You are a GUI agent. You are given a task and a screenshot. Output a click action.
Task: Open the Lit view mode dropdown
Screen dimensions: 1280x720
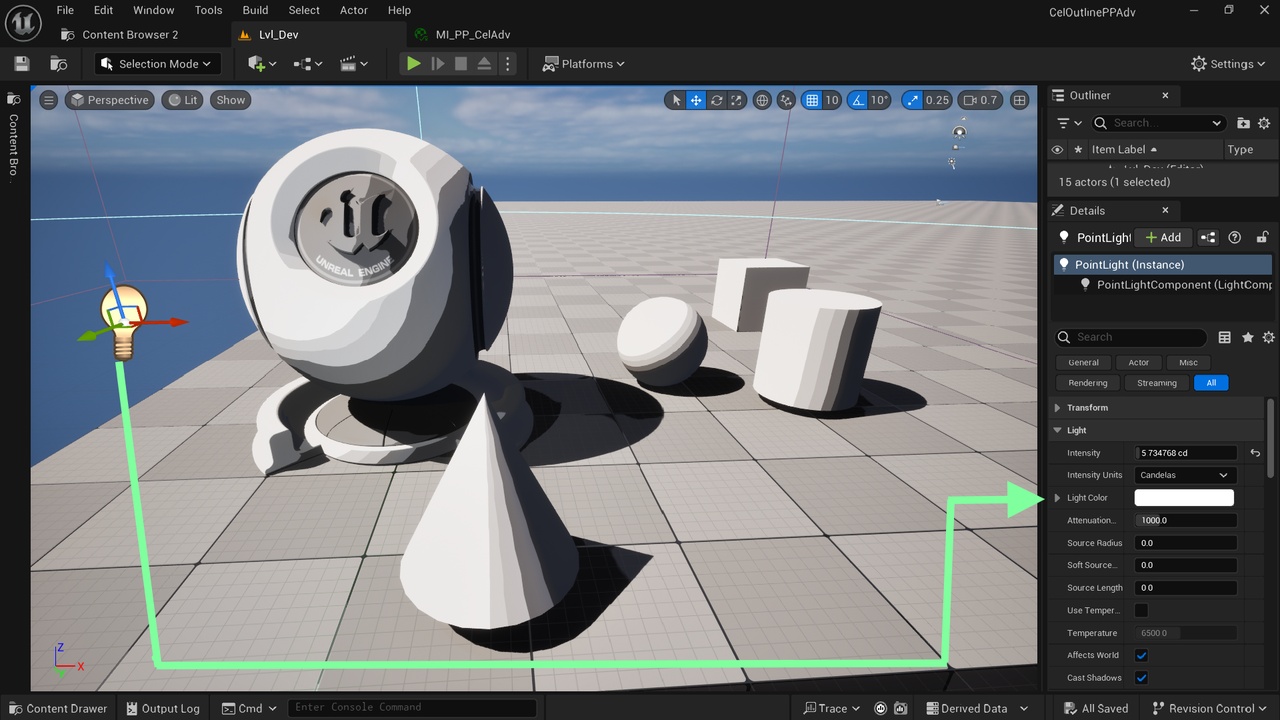(181, 100)
